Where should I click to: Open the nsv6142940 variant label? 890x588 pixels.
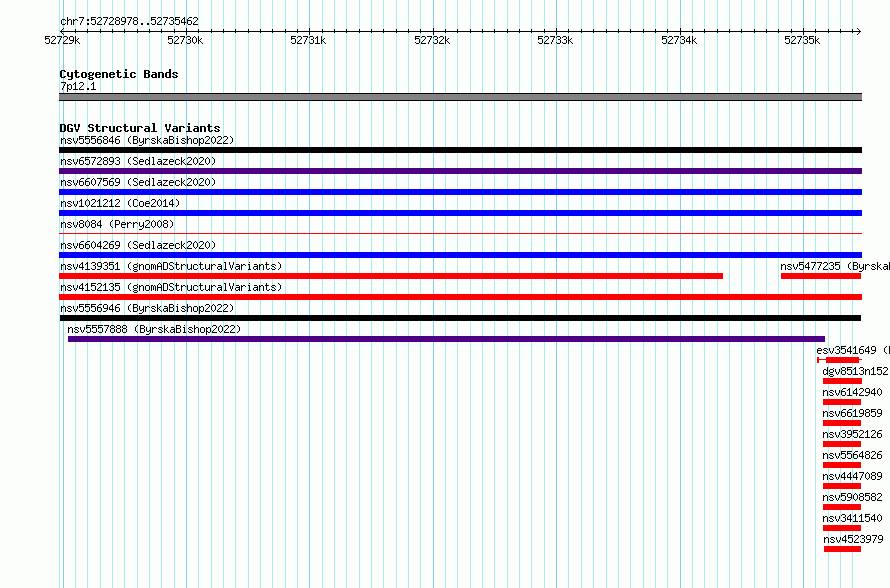coord(853,392)
